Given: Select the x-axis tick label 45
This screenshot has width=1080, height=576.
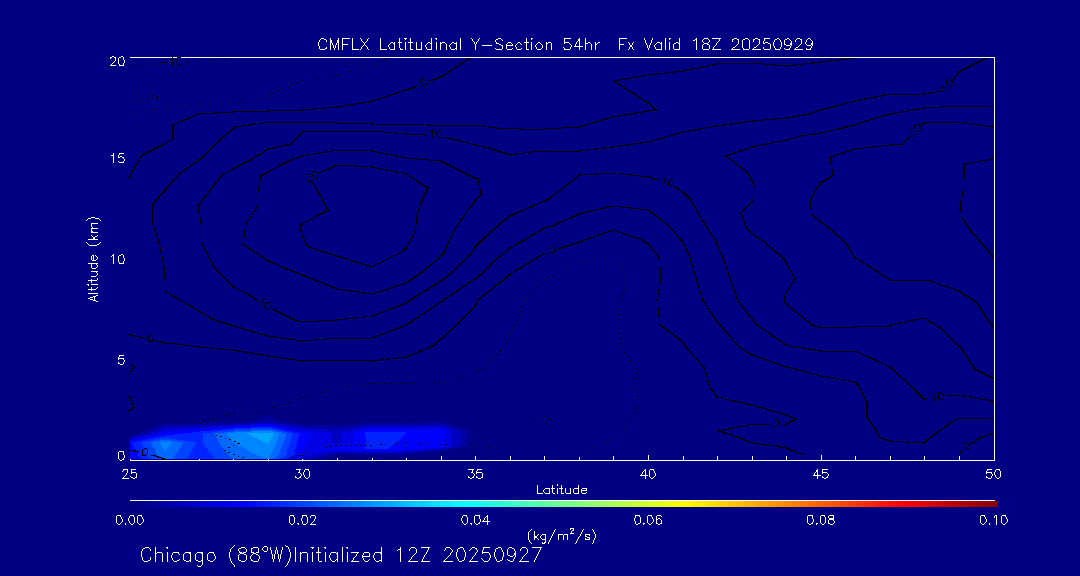Looking at the screenshot, I should coord(821,475).
